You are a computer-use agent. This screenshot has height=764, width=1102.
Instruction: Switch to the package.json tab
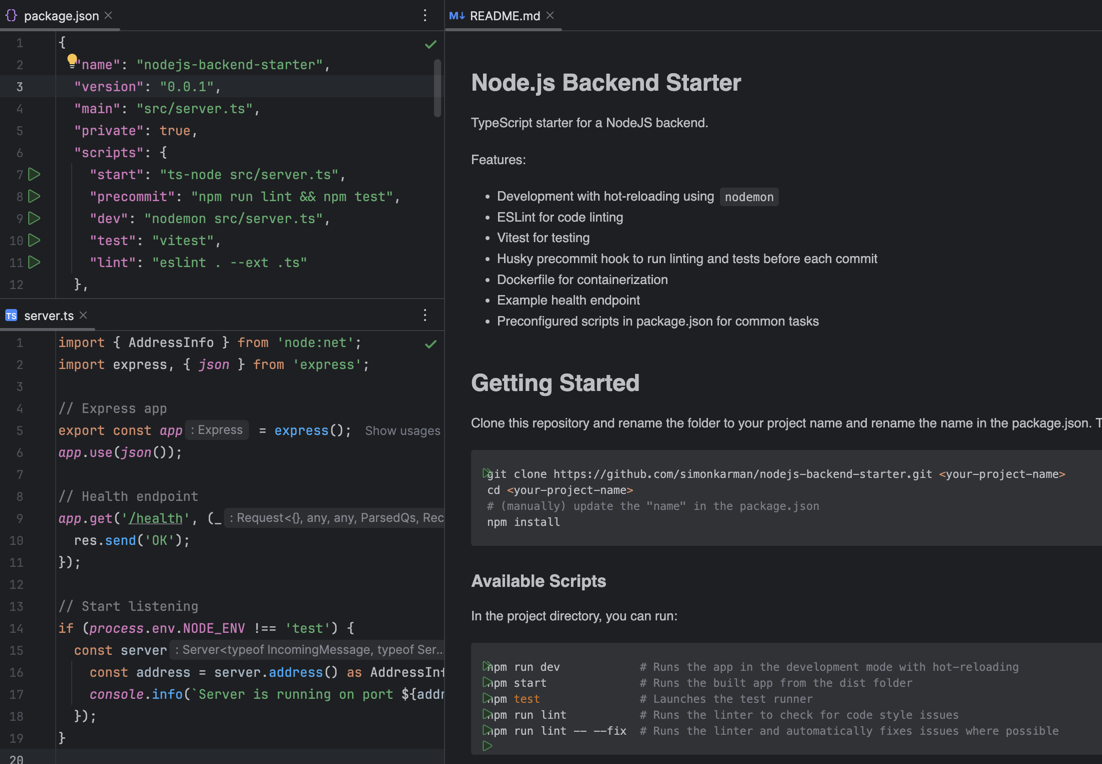(60, 16)
